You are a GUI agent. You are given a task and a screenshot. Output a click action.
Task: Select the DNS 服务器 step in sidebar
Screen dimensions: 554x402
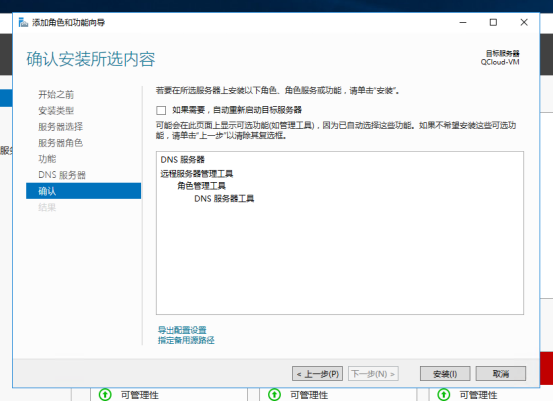62,175
